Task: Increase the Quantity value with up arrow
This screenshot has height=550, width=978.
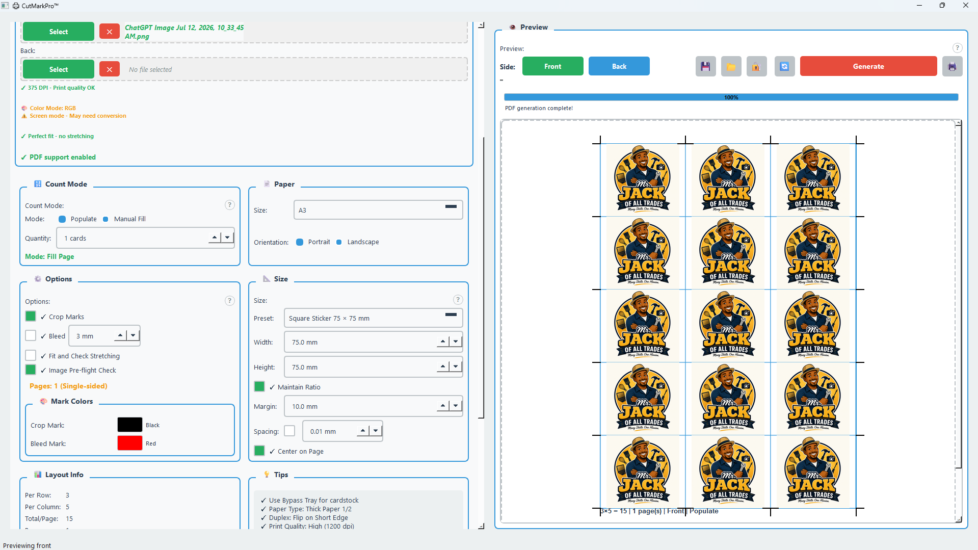Action: 214,238
